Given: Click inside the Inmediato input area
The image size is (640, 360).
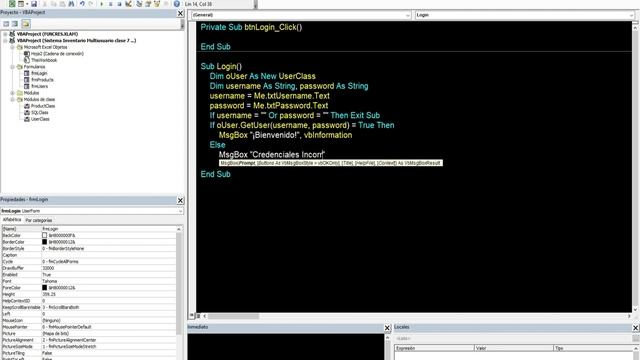Looking at the screenshot, I should [286, 347].
